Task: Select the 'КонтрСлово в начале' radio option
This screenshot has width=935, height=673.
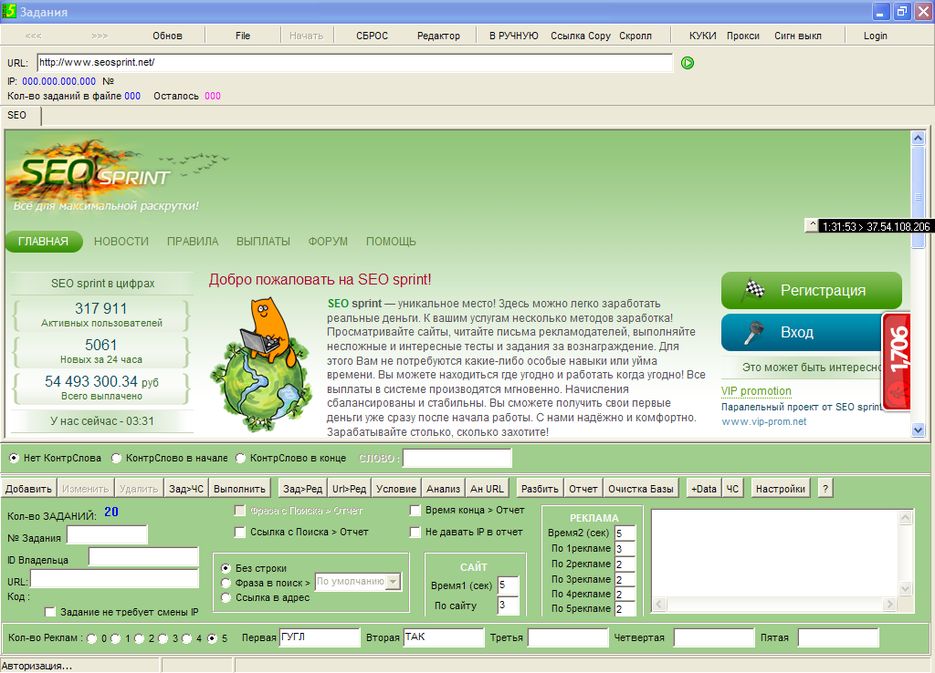Action: (x=117, y=458)
